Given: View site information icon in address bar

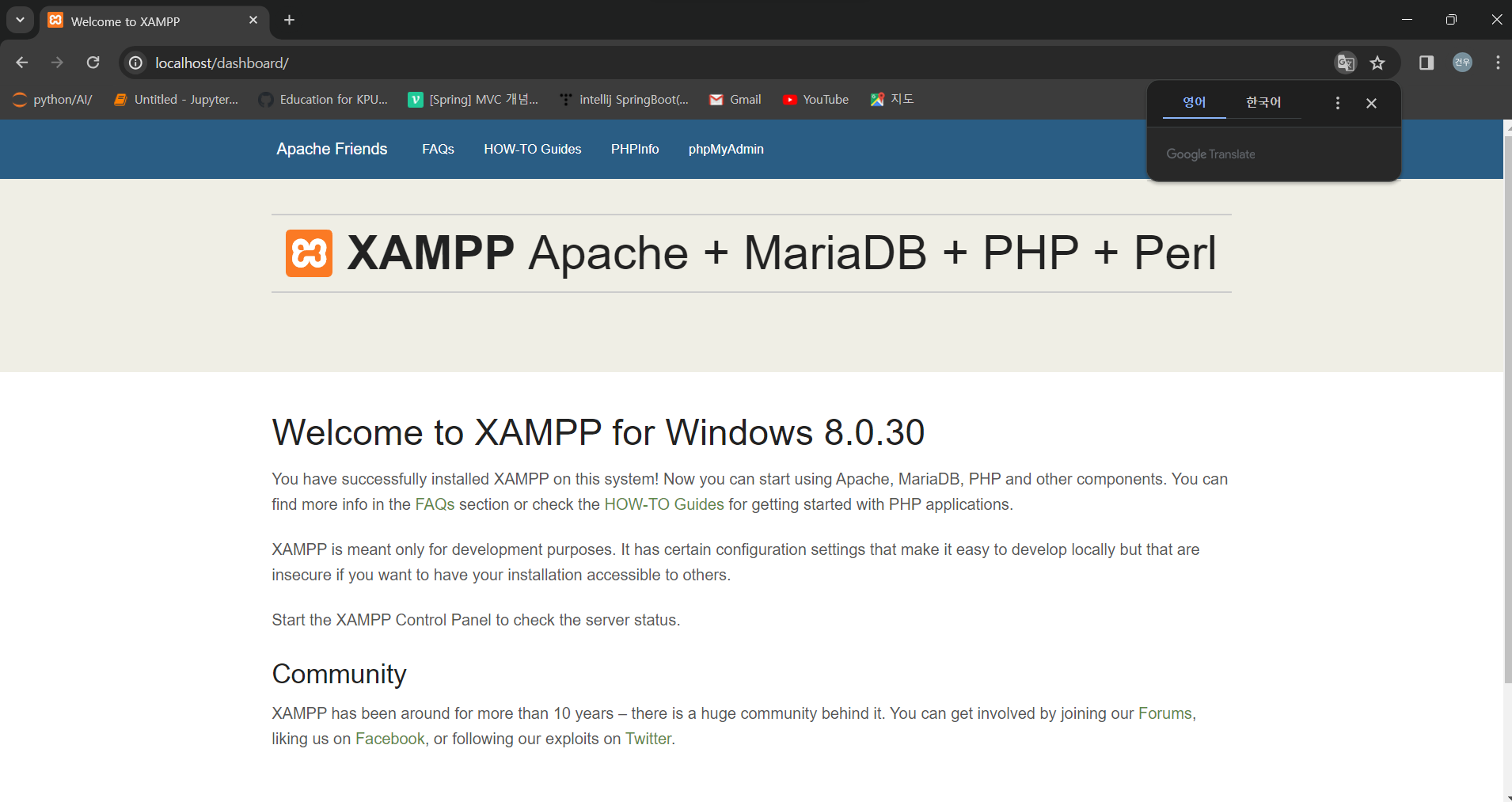Looking at the screenshot, I should point(136,63).
